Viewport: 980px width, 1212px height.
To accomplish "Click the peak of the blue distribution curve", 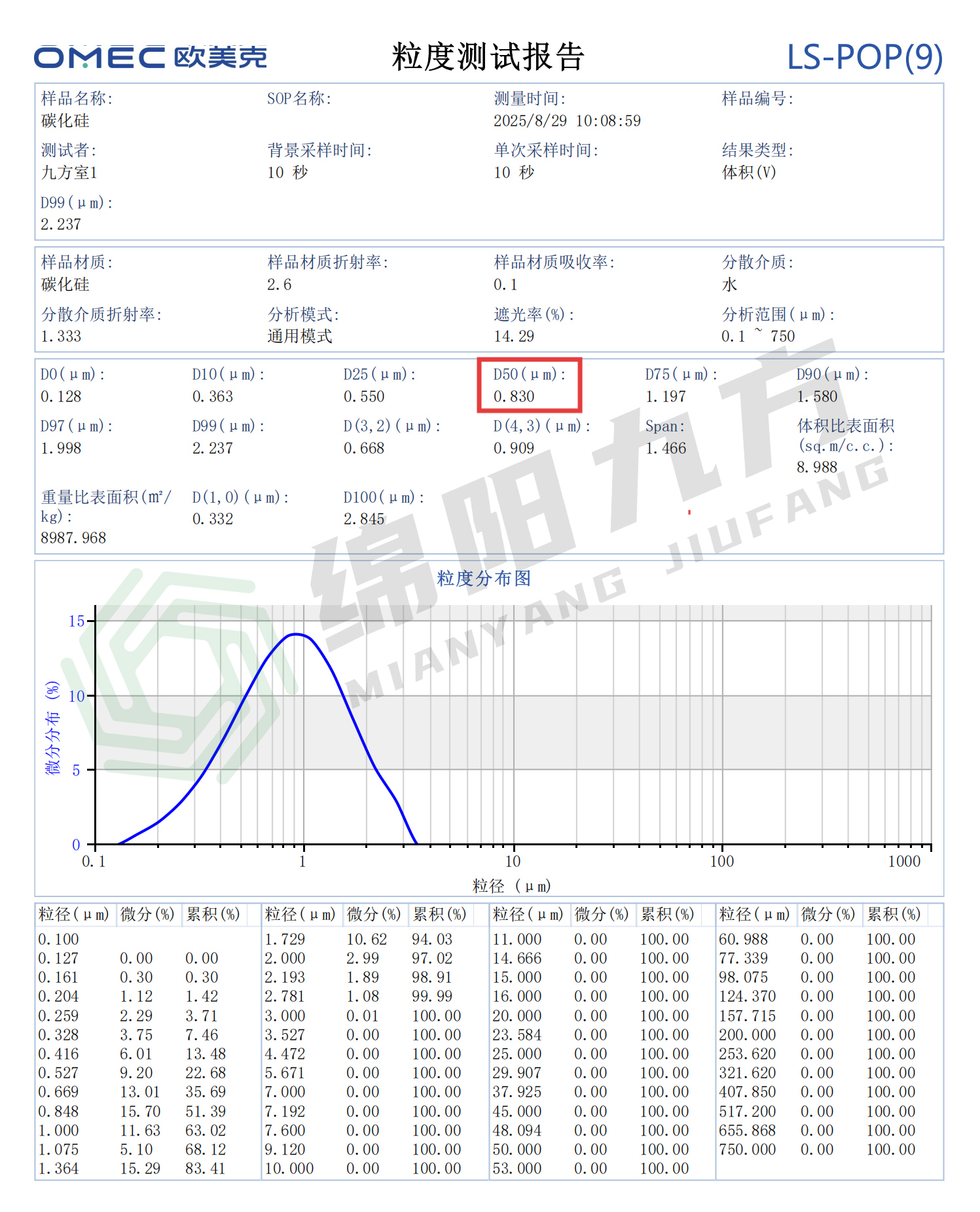I will click(297, 634).
